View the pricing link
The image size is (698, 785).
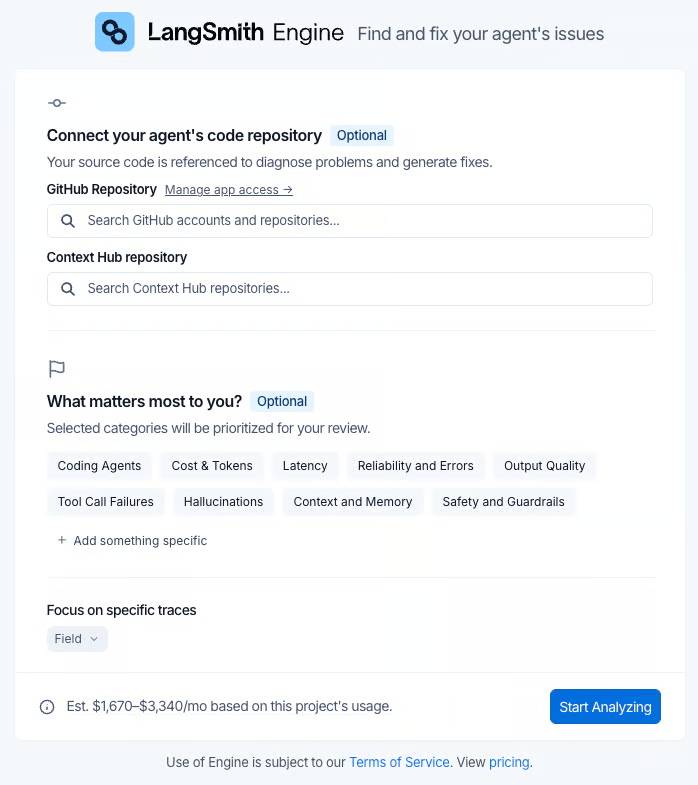[509, 762]
